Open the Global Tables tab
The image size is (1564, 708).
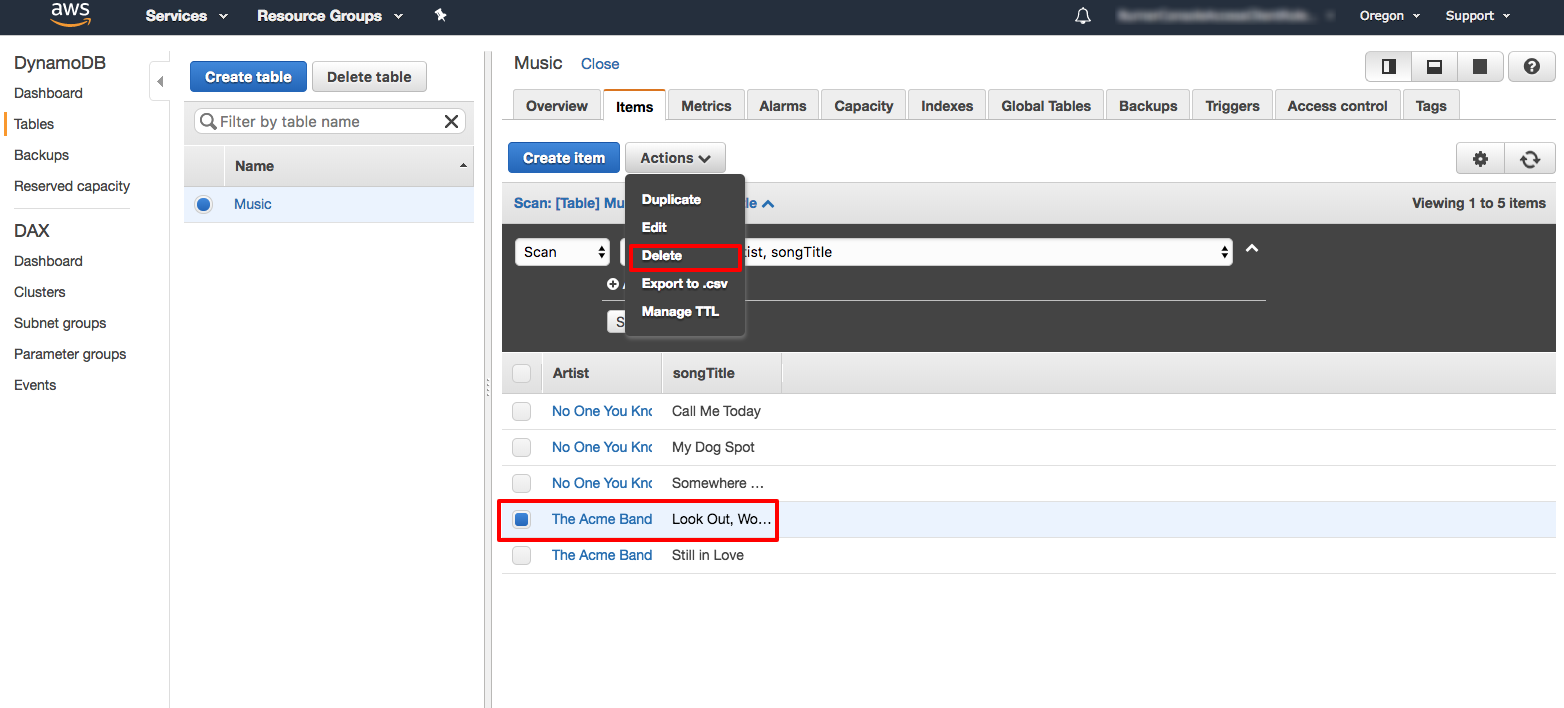pyautogui.click(x=1047, y=106)
